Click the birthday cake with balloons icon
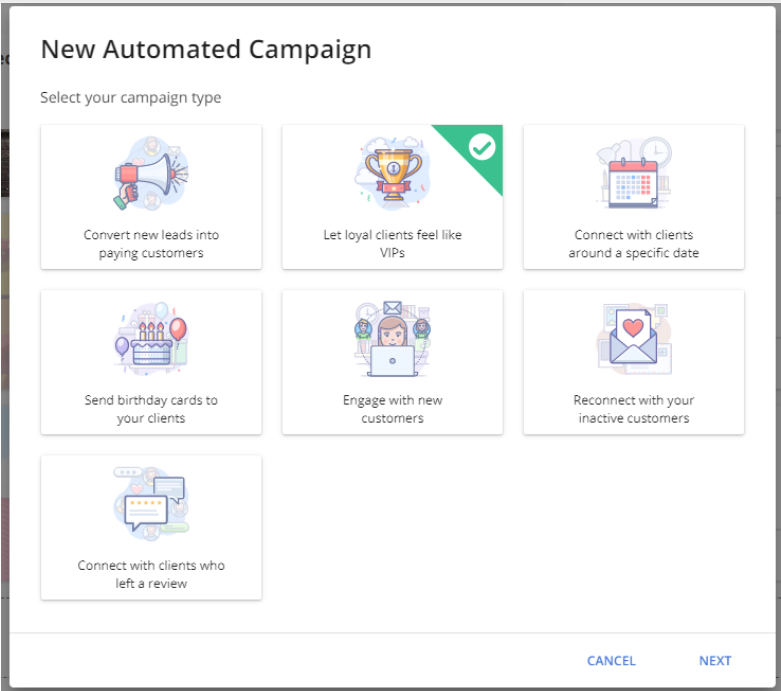Viewport: 781px width, 691px height. 151,338
